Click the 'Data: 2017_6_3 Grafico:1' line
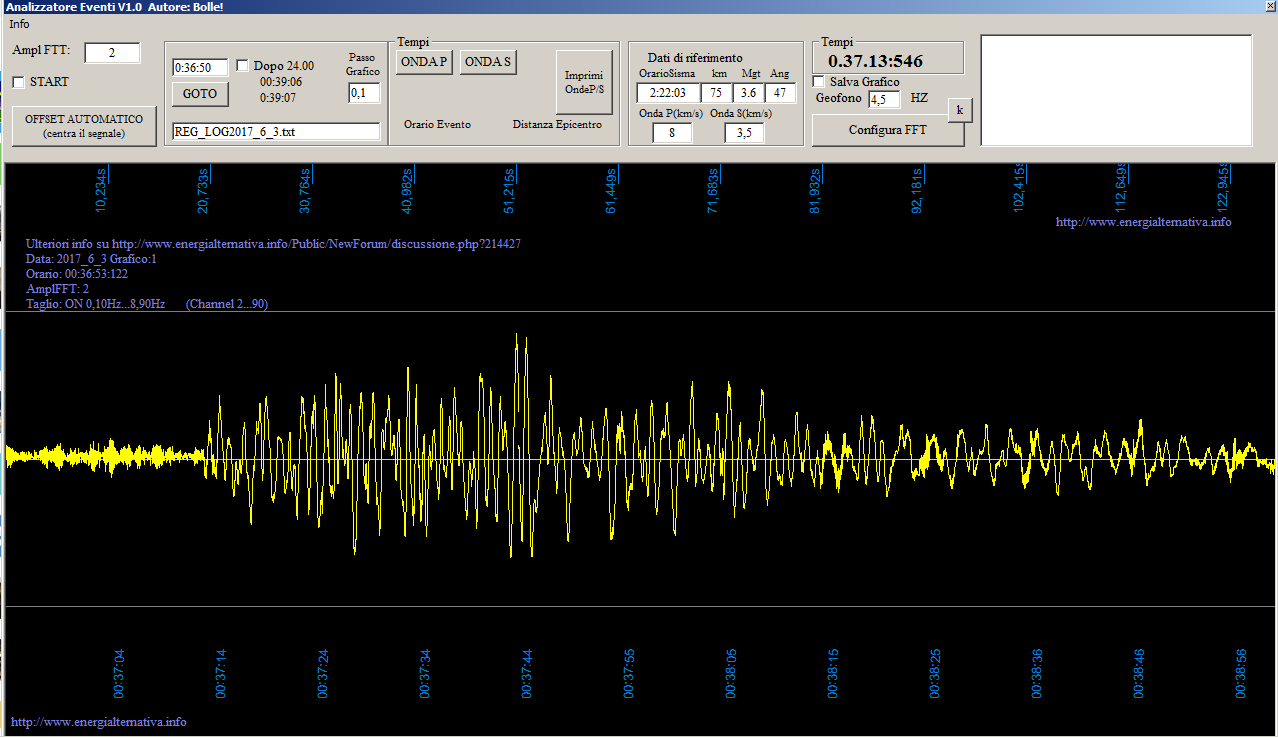 point(92,259)
